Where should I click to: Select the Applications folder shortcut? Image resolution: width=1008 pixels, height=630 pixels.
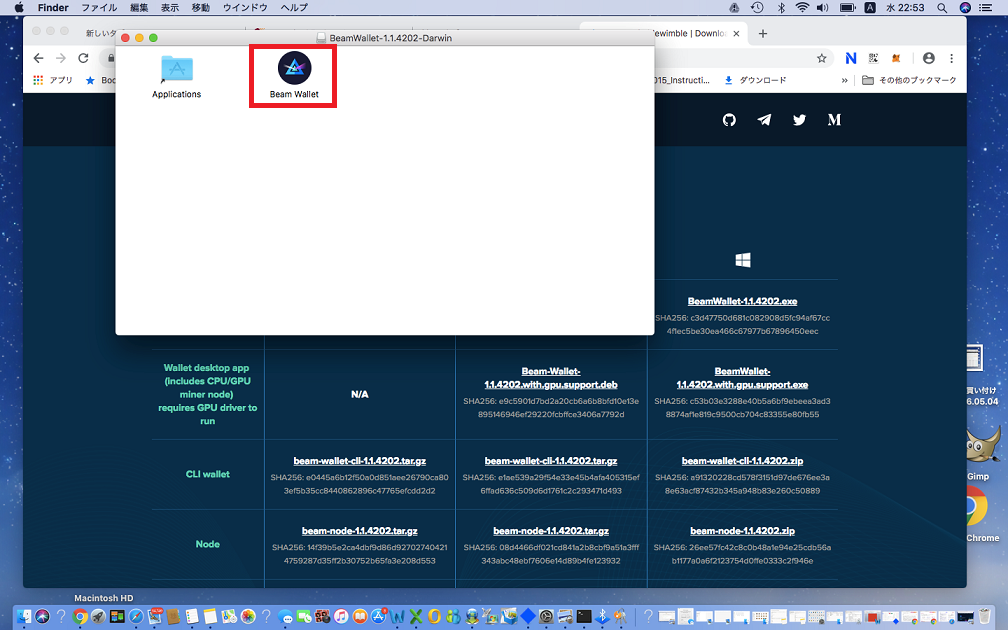tap(177, 69)
